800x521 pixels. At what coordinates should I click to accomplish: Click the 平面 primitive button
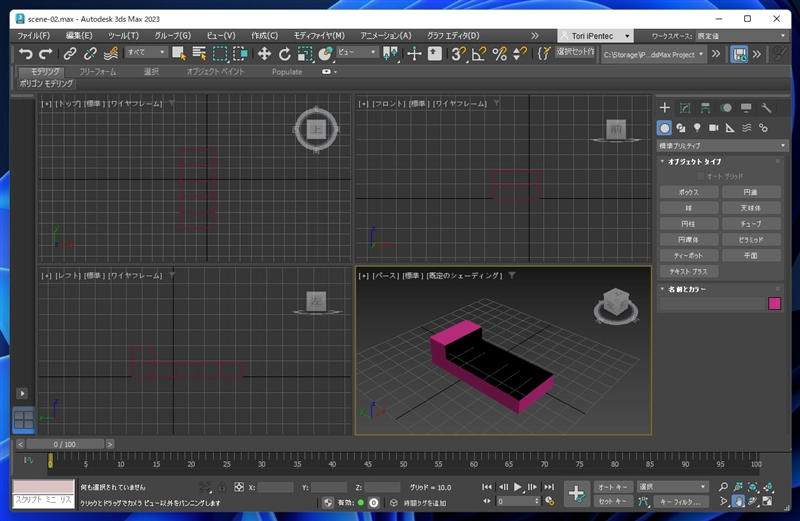click(x=751, y=256)
